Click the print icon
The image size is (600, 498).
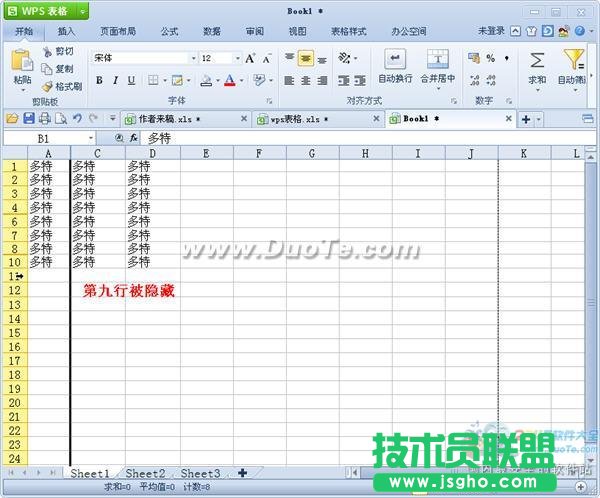(x=45, y=118)
